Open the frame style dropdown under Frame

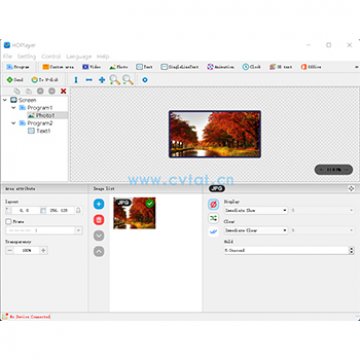44,230
